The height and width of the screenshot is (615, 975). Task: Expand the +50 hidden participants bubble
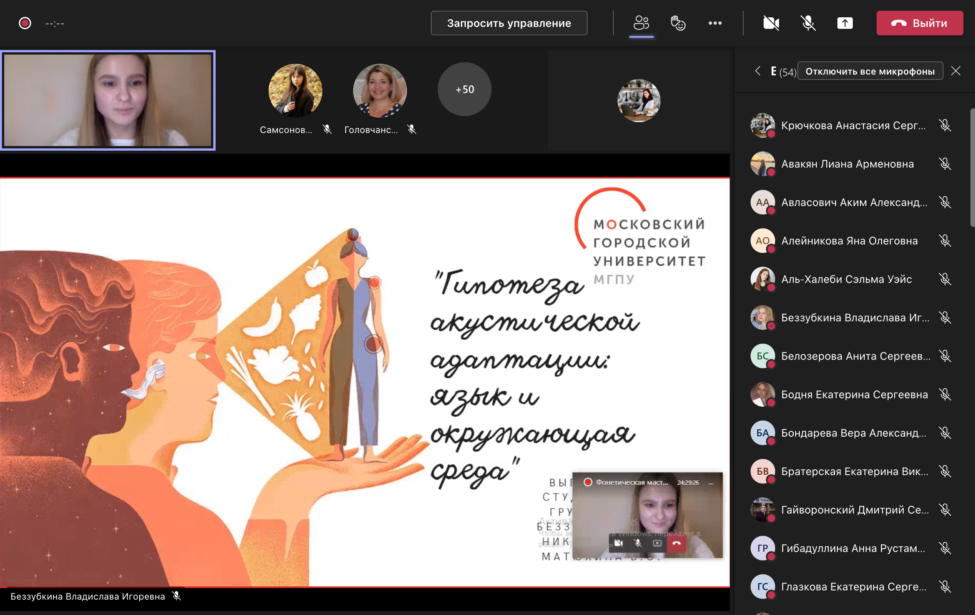[464, 89]
